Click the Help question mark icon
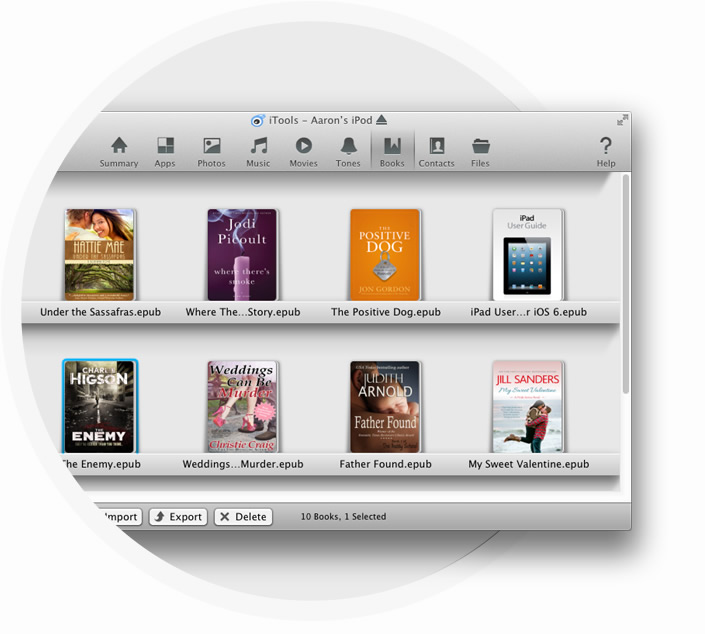 tap(606, 151)
